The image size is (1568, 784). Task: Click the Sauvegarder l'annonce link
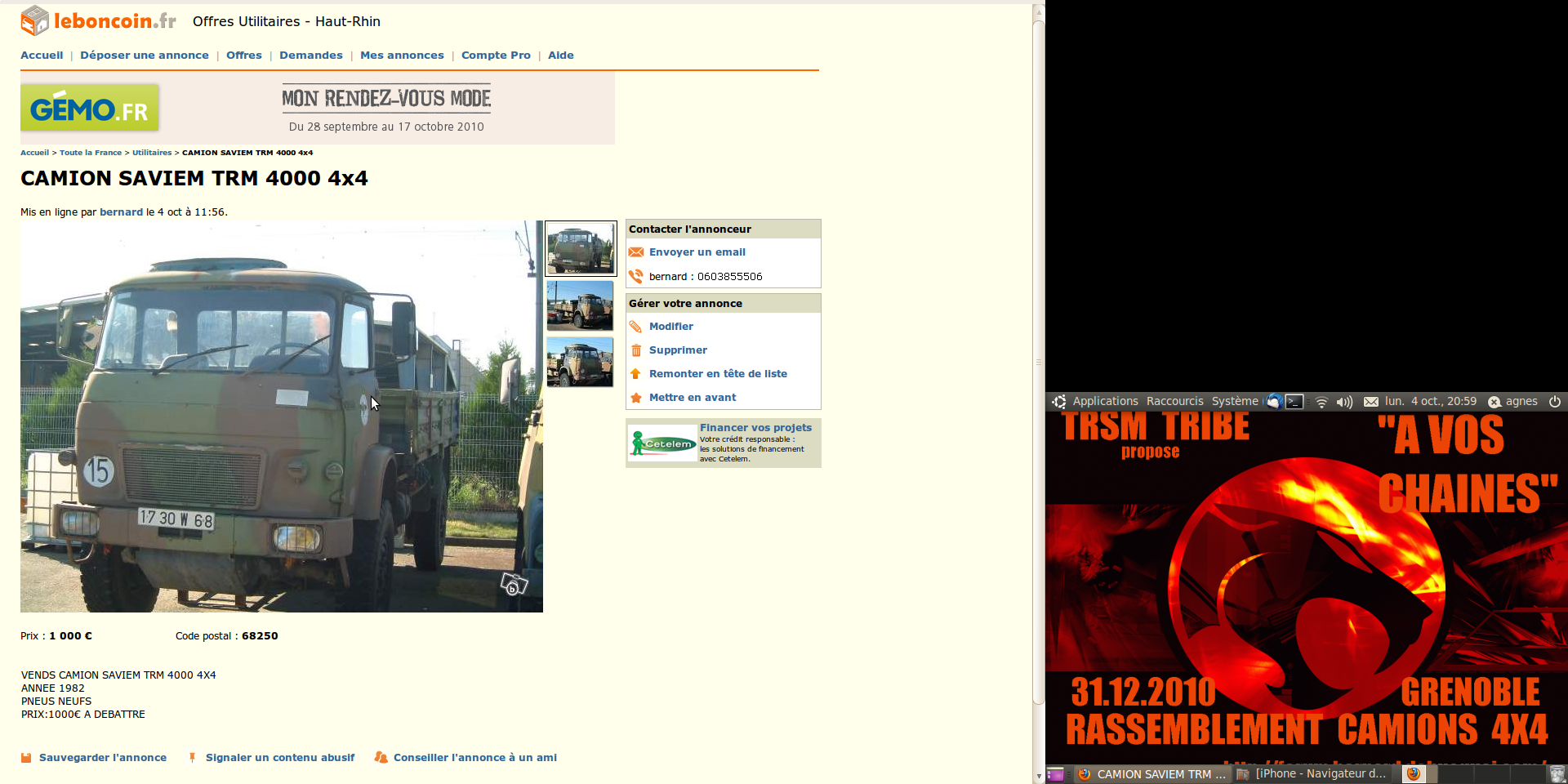tap(102, 758)
